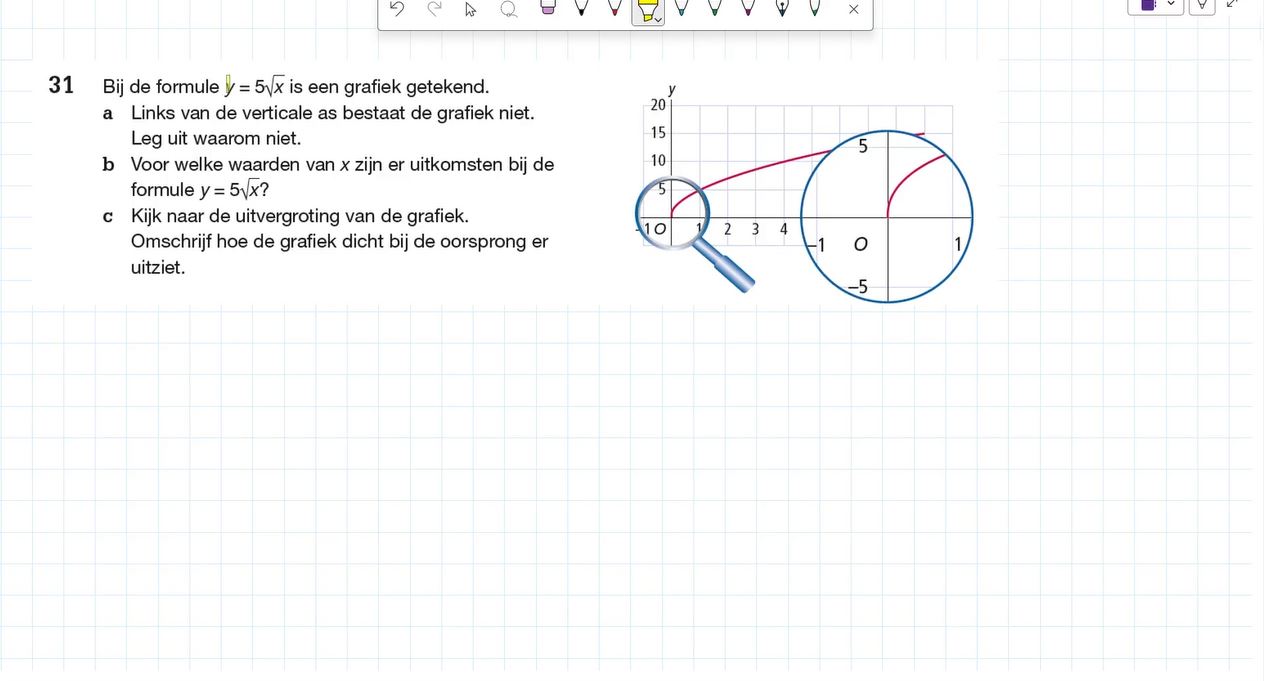The width and height of the screenshot is (1264, 681).
Task: Click the text 'Bij de formule'
Action: [160, 87]
